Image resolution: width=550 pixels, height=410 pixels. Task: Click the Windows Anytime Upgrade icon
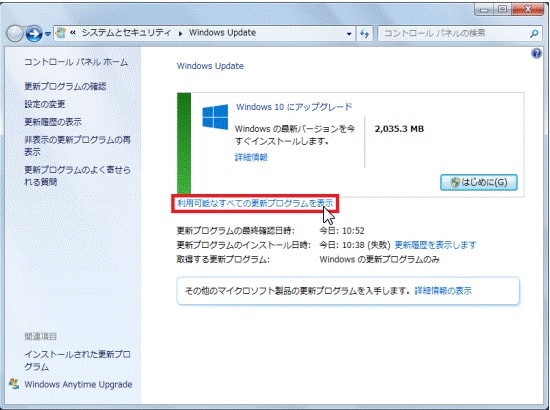point(14,384)
